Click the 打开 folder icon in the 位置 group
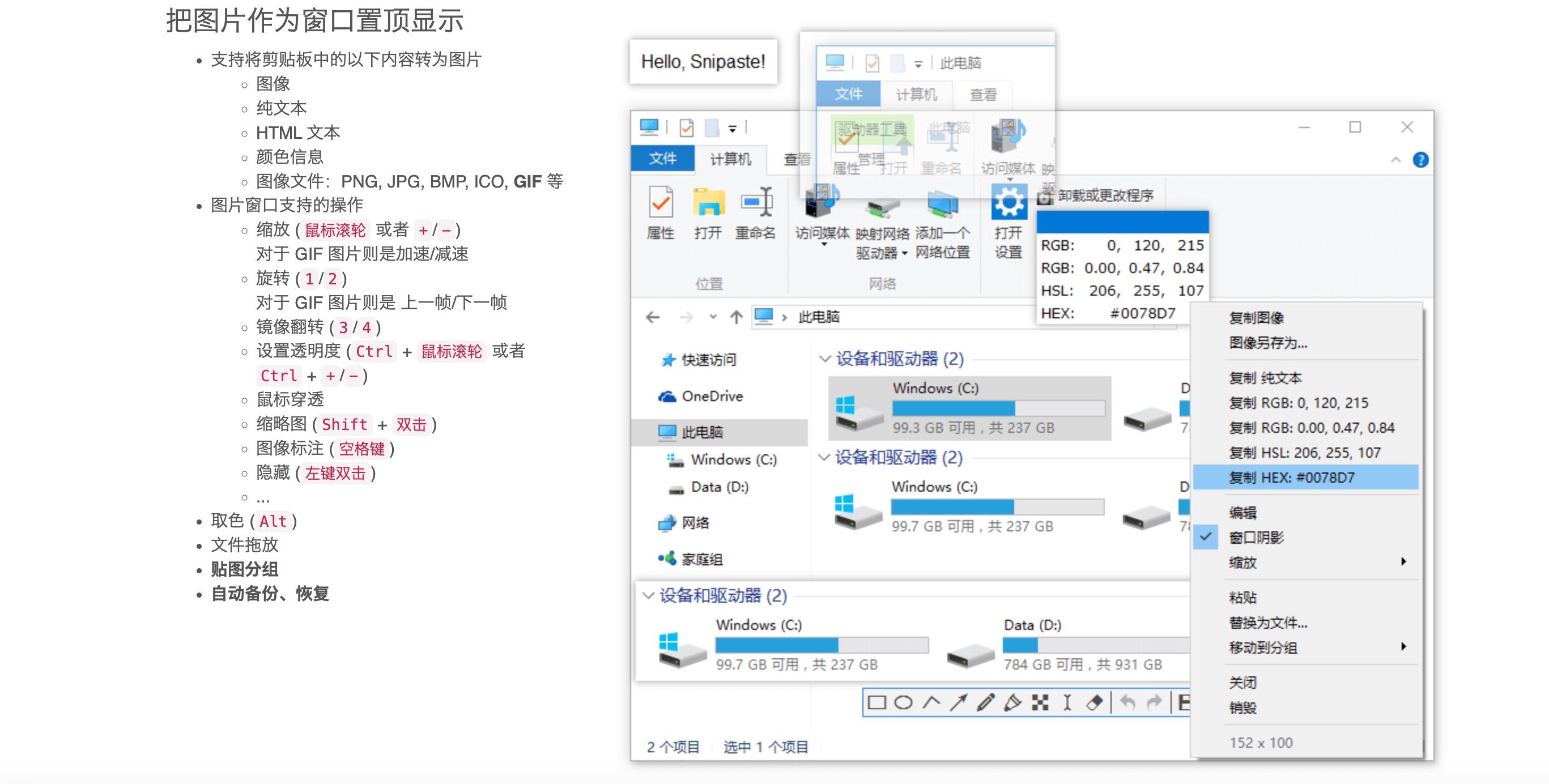Screen dimensions: 1549x784 coord(708,202)
